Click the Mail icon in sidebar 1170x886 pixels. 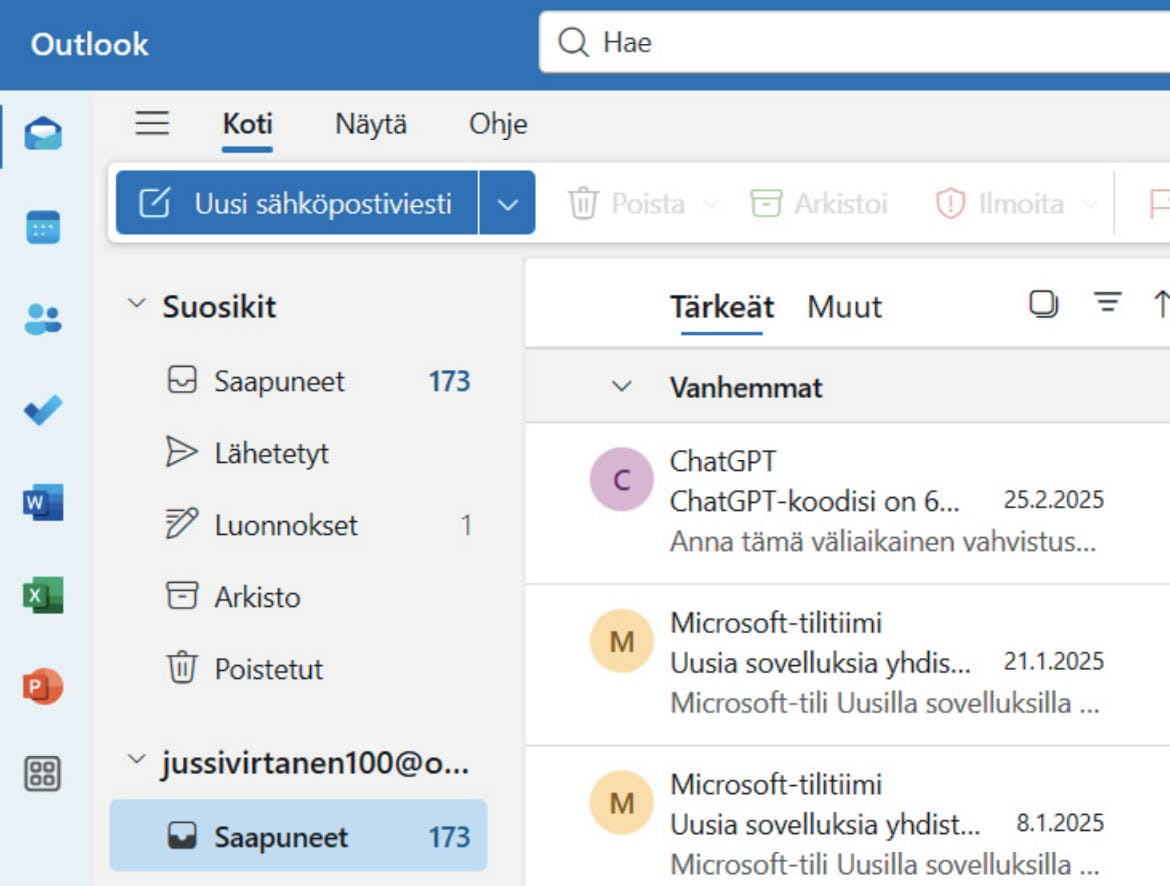[43, 134]
